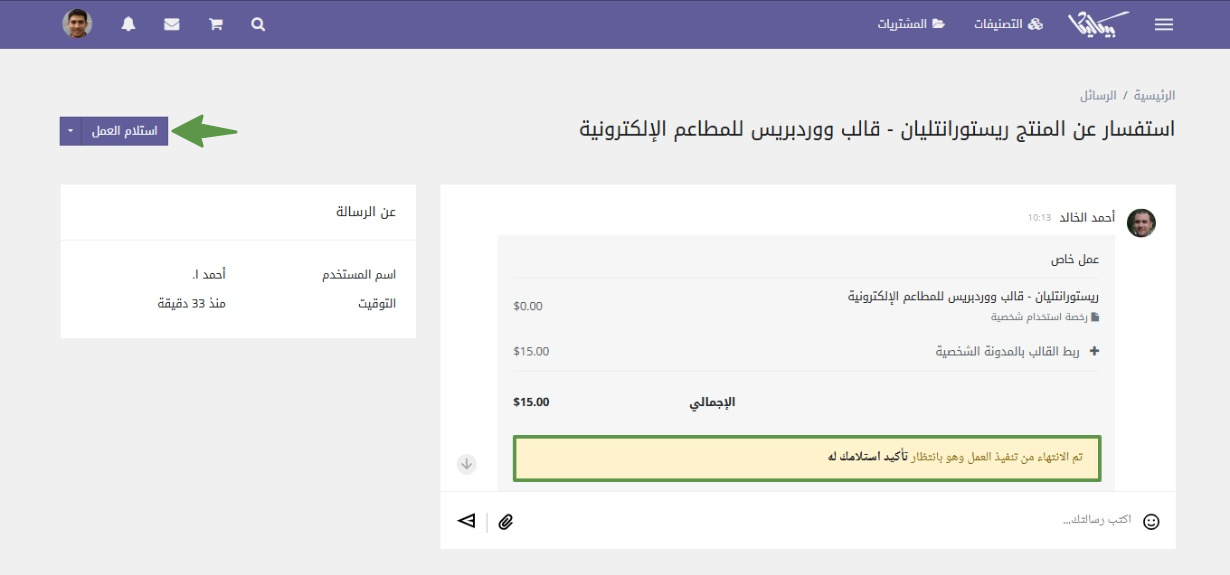Attach a file with the paperclip icon
This screenshot has width=1230, height=575.
pyautogui.click(x=506, y=521)
